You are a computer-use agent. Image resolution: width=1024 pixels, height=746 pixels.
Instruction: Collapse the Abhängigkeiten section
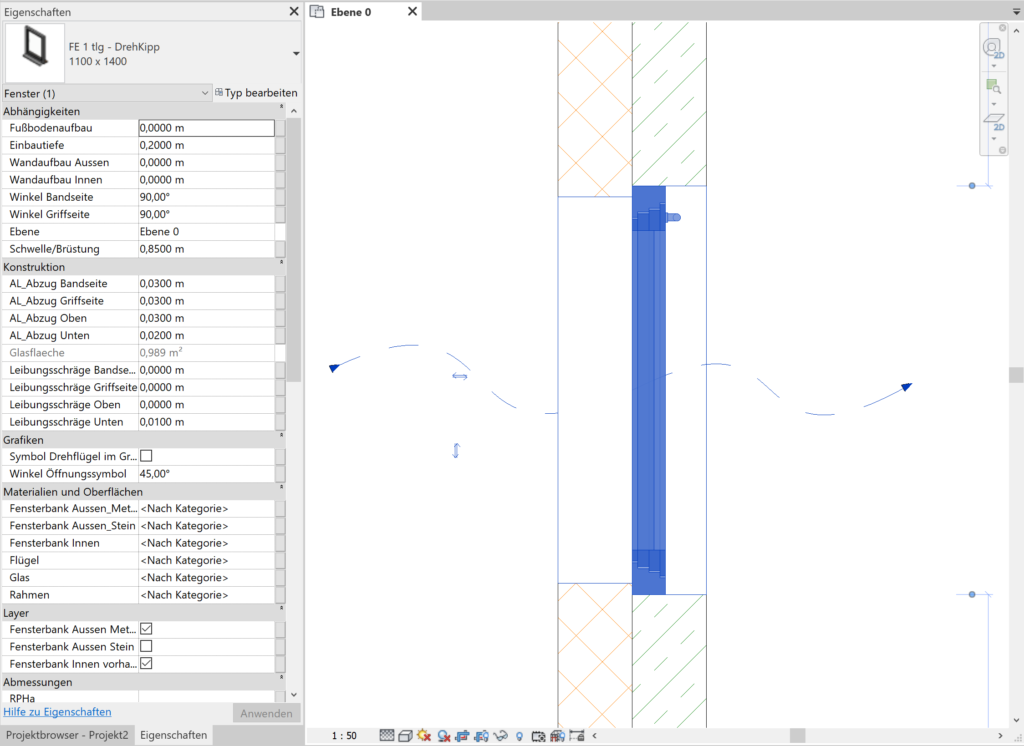tap(281, 111)
